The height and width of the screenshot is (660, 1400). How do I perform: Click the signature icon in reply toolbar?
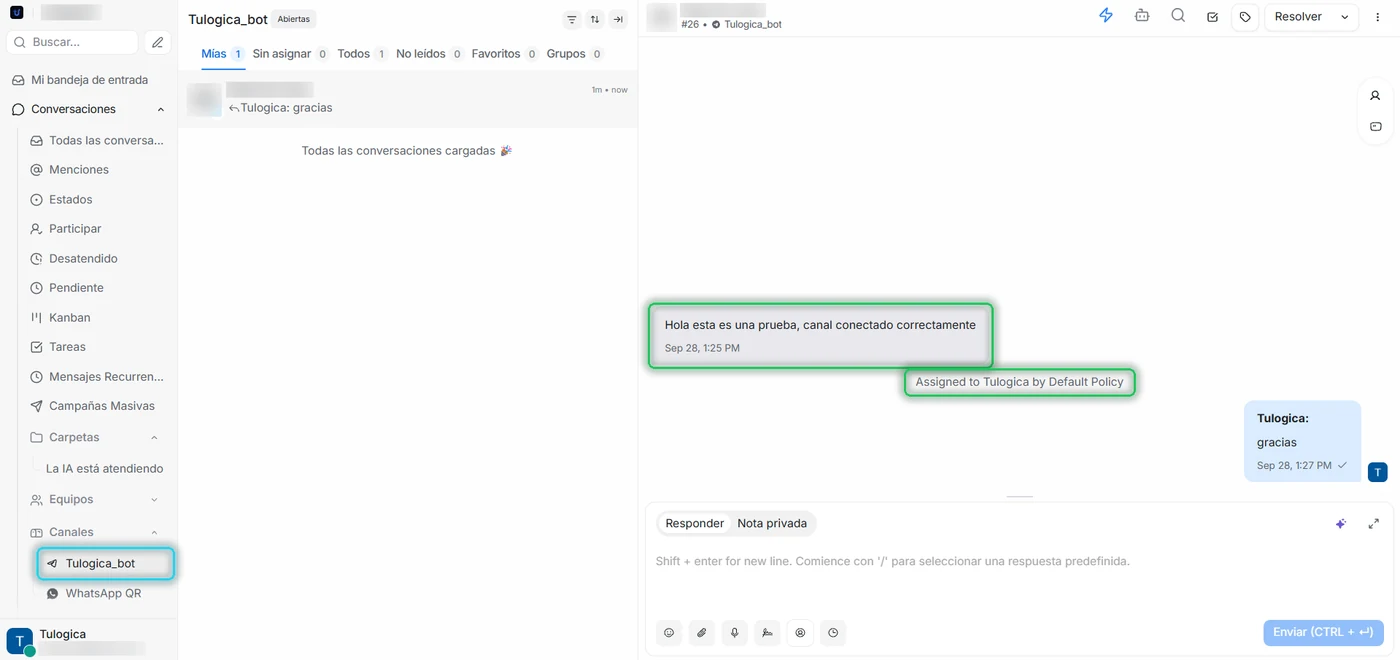click(x=768, y=633)
